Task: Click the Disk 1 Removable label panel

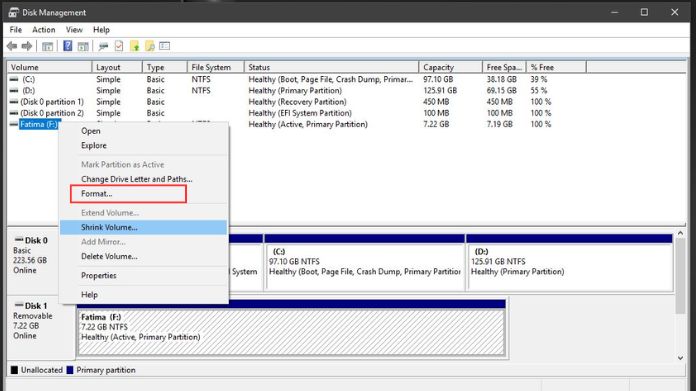Action: 41,328
